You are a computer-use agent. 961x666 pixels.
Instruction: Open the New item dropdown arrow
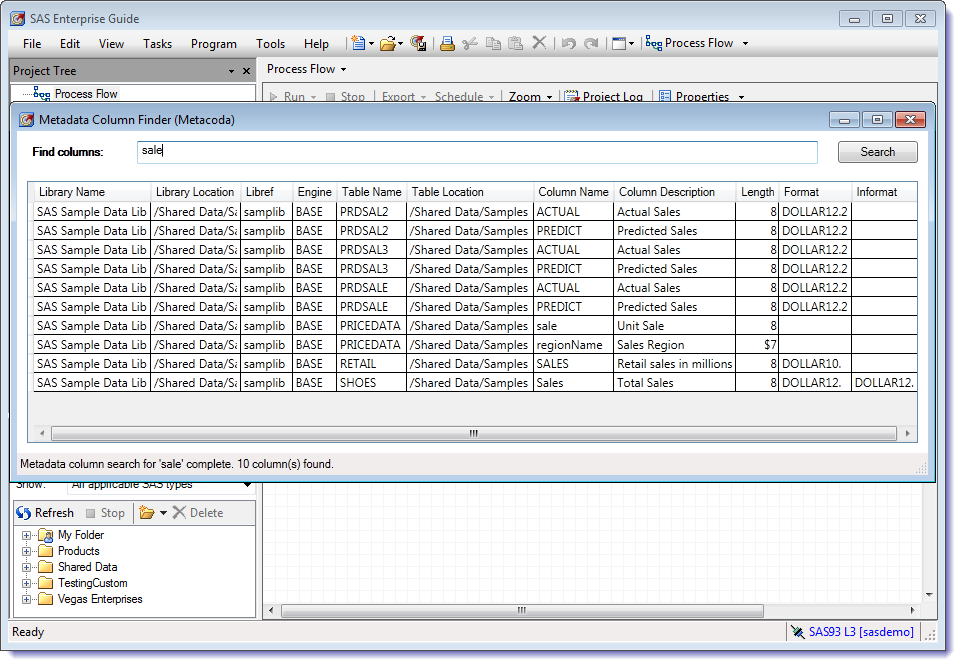pyautogui.click(x=371, y=44)
